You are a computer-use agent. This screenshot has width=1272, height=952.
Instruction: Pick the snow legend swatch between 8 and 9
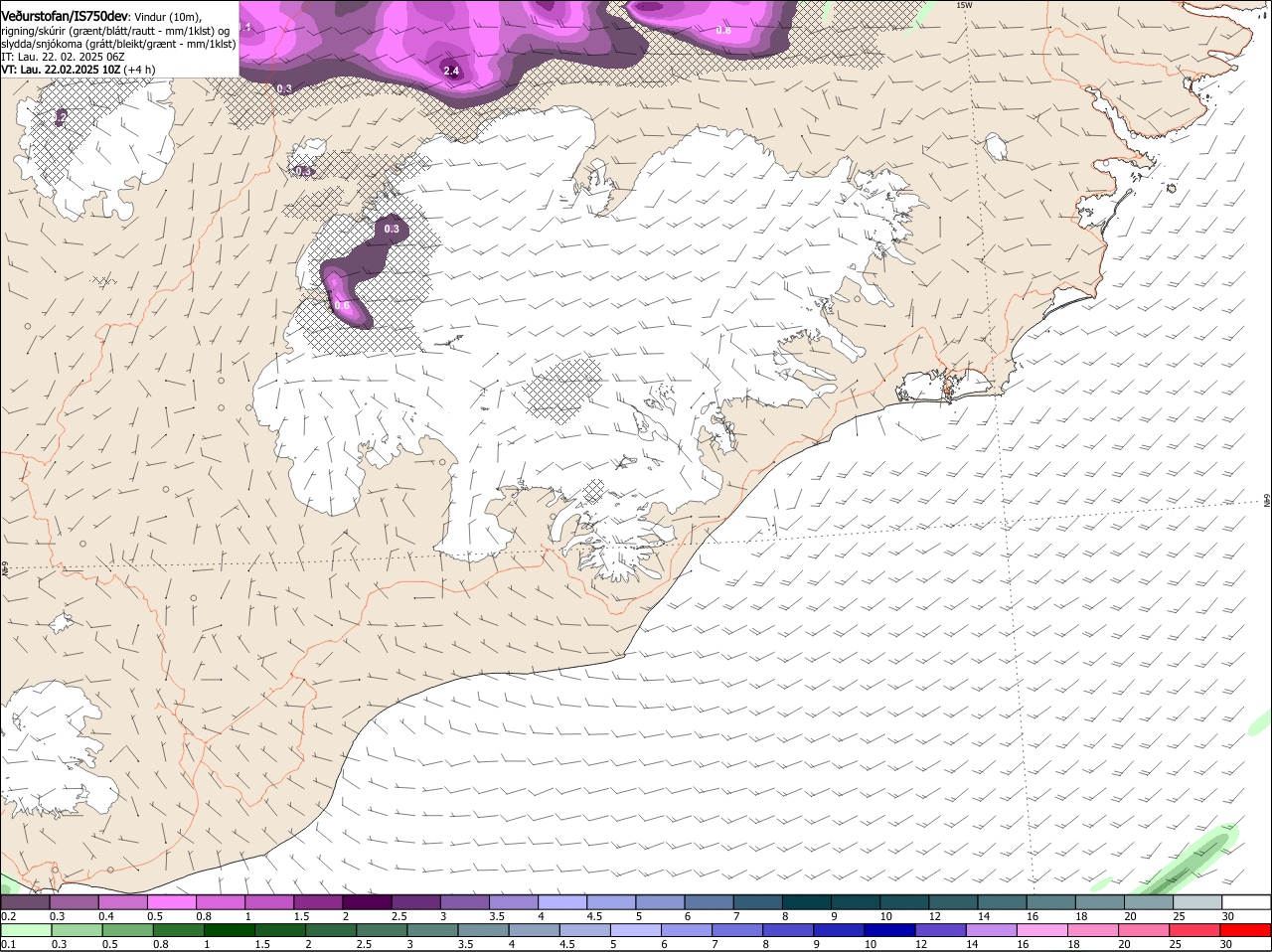tap(807, 902)
